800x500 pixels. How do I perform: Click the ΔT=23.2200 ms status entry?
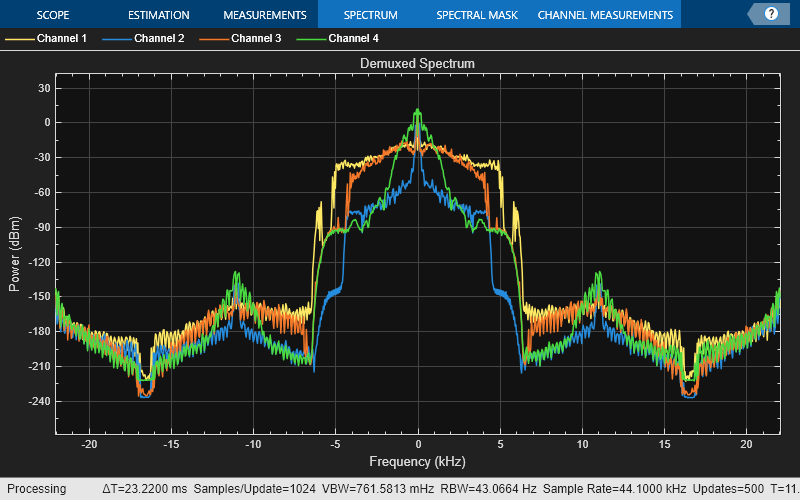144,489
